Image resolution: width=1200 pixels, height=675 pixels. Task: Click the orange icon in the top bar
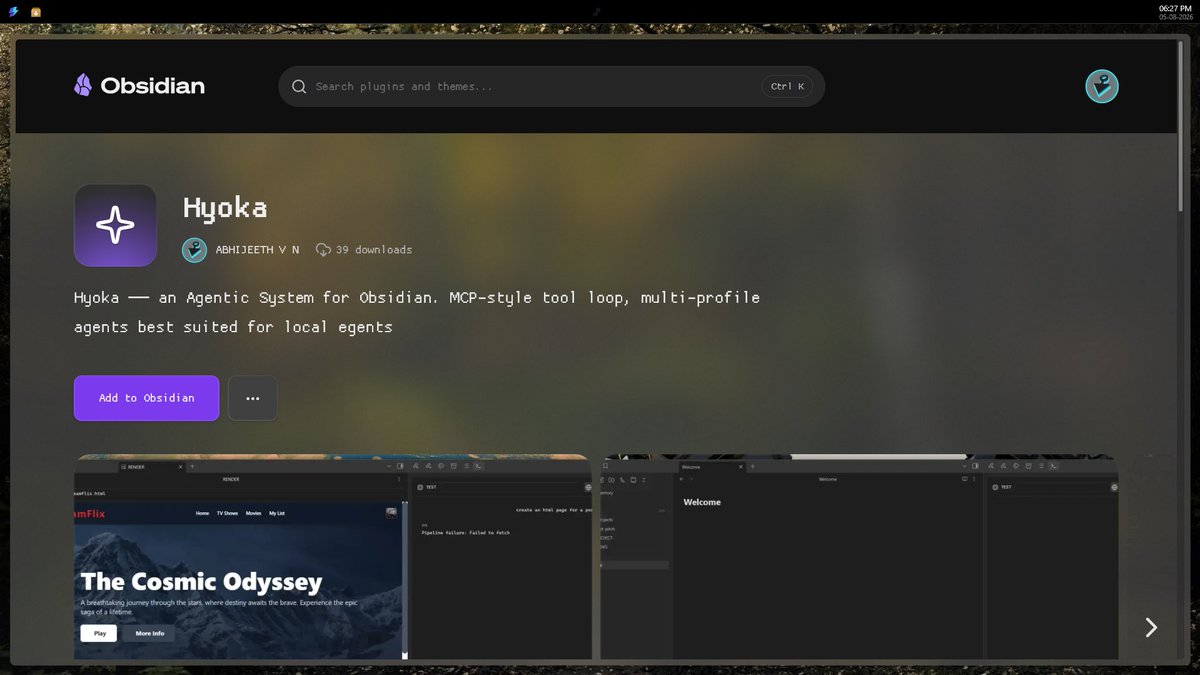tap(35, 12)
